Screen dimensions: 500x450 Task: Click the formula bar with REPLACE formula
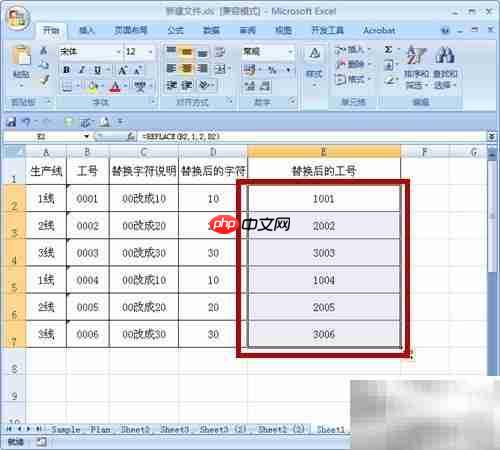point(313,136)
